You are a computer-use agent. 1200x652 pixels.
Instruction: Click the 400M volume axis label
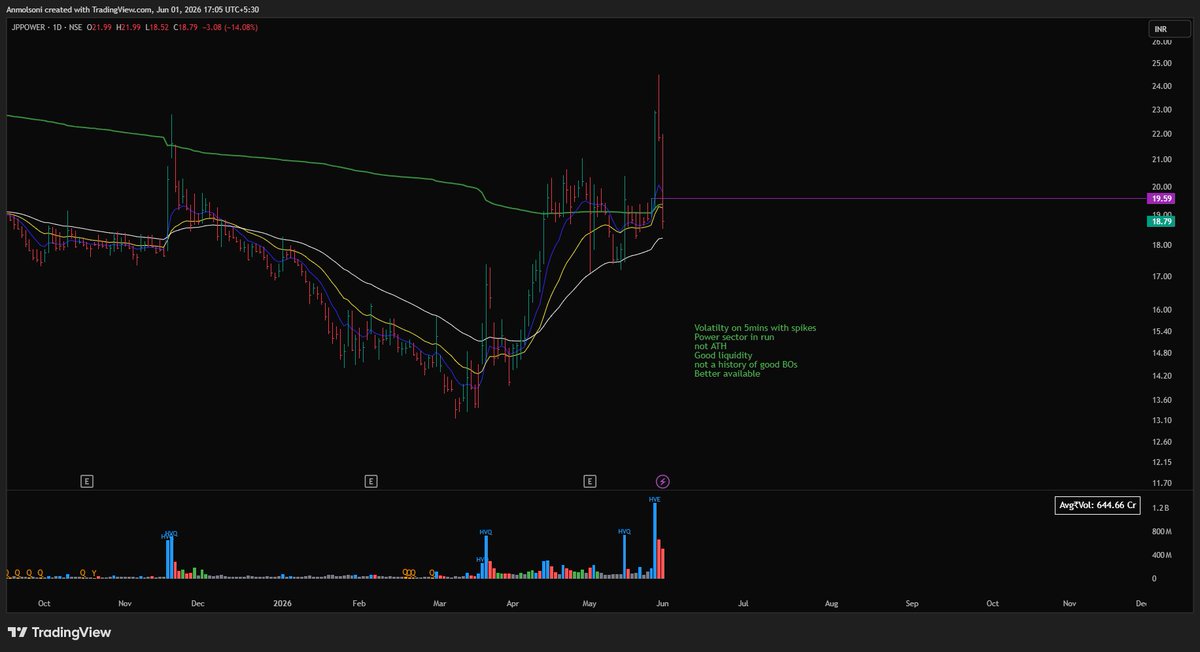(x=1162, y=555)
